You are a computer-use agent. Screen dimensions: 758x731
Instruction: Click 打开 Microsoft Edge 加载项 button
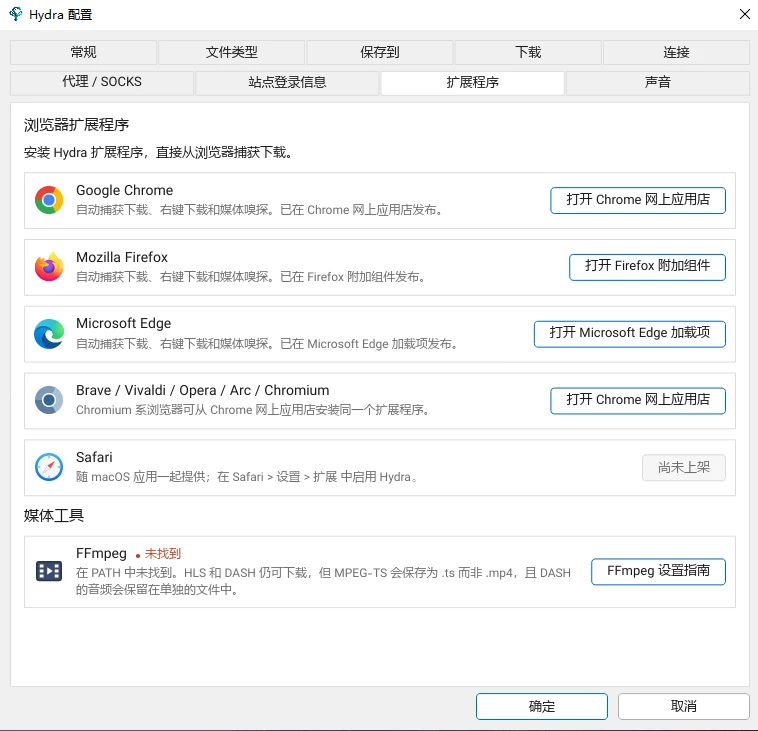pos(629,334)
